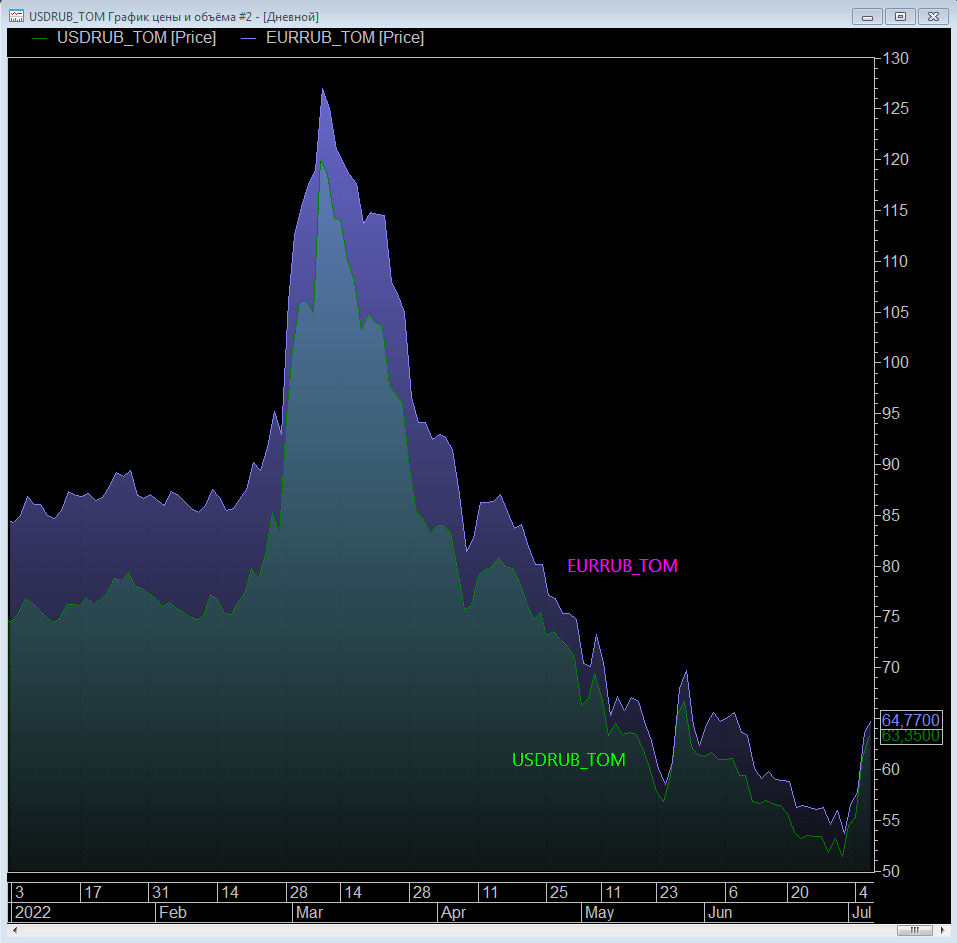The height and width of the screenshot is (943, 957).
Task: Minimize the USDRUB_TOM chart window
Action: [867, 17]
